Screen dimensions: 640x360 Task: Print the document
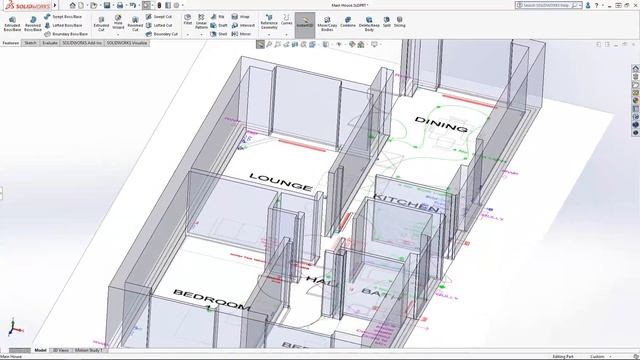point(120,5)
